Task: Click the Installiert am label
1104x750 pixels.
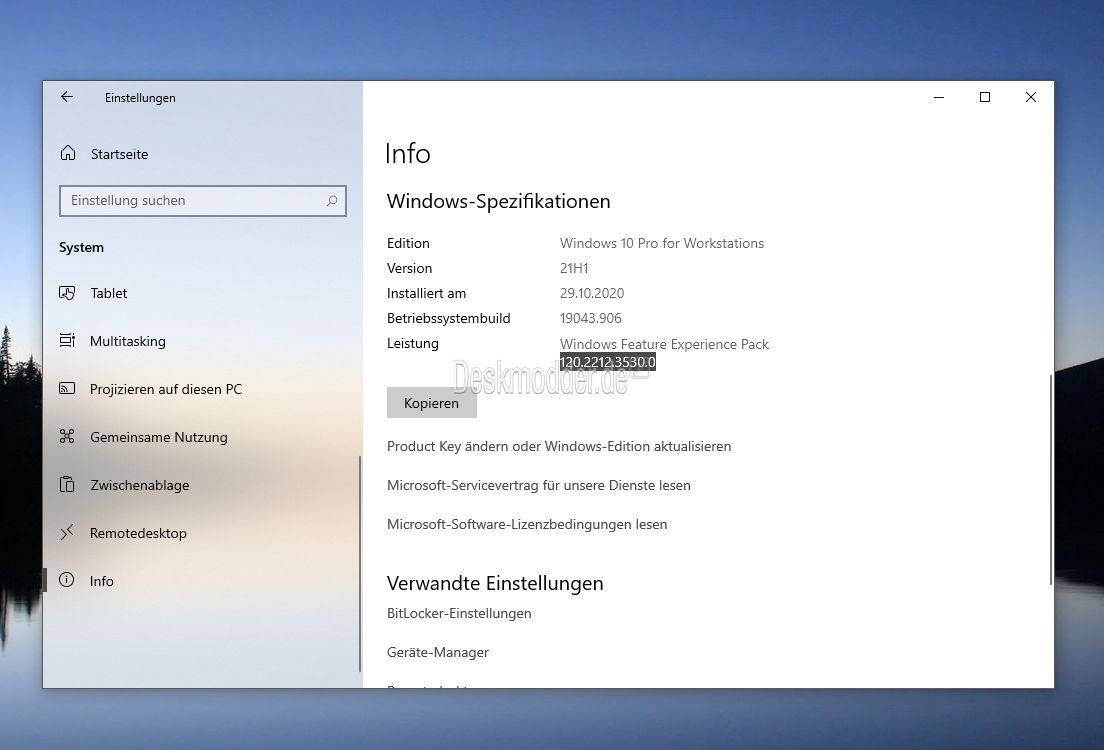Action: [427, 294]
